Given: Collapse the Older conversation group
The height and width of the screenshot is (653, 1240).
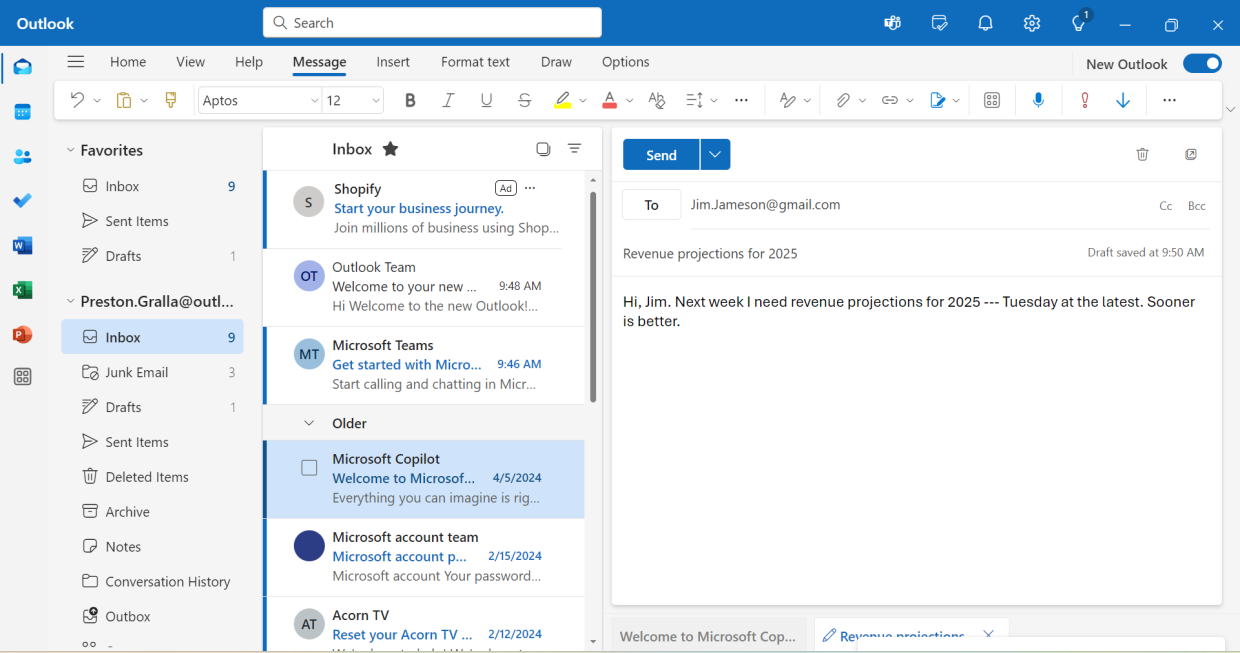Looking at the screenshot, I should pyautogui.click(x=309, y=422).
